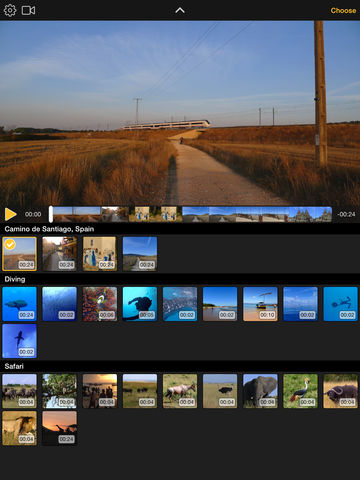The image size is (360, 480).
Task: Select the narrow street clip in Camino
Action: point(60,254)
